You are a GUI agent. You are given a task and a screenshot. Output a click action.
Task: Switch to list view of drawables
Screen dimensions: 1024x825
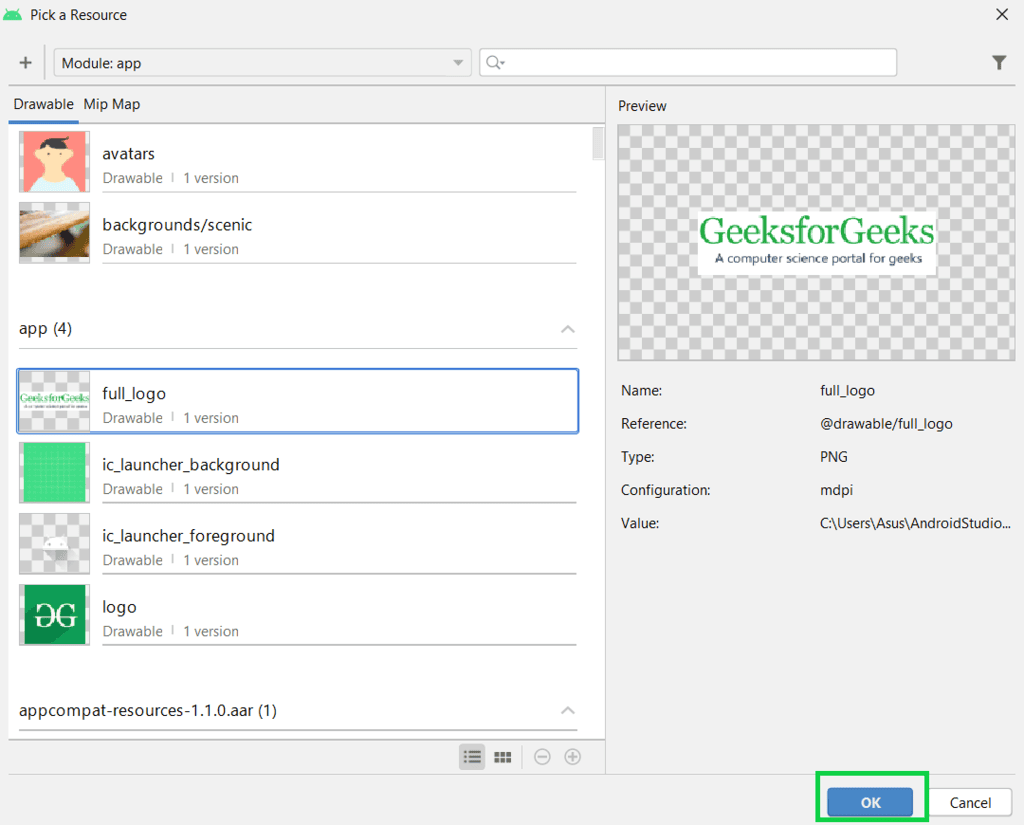click(471, 757)
